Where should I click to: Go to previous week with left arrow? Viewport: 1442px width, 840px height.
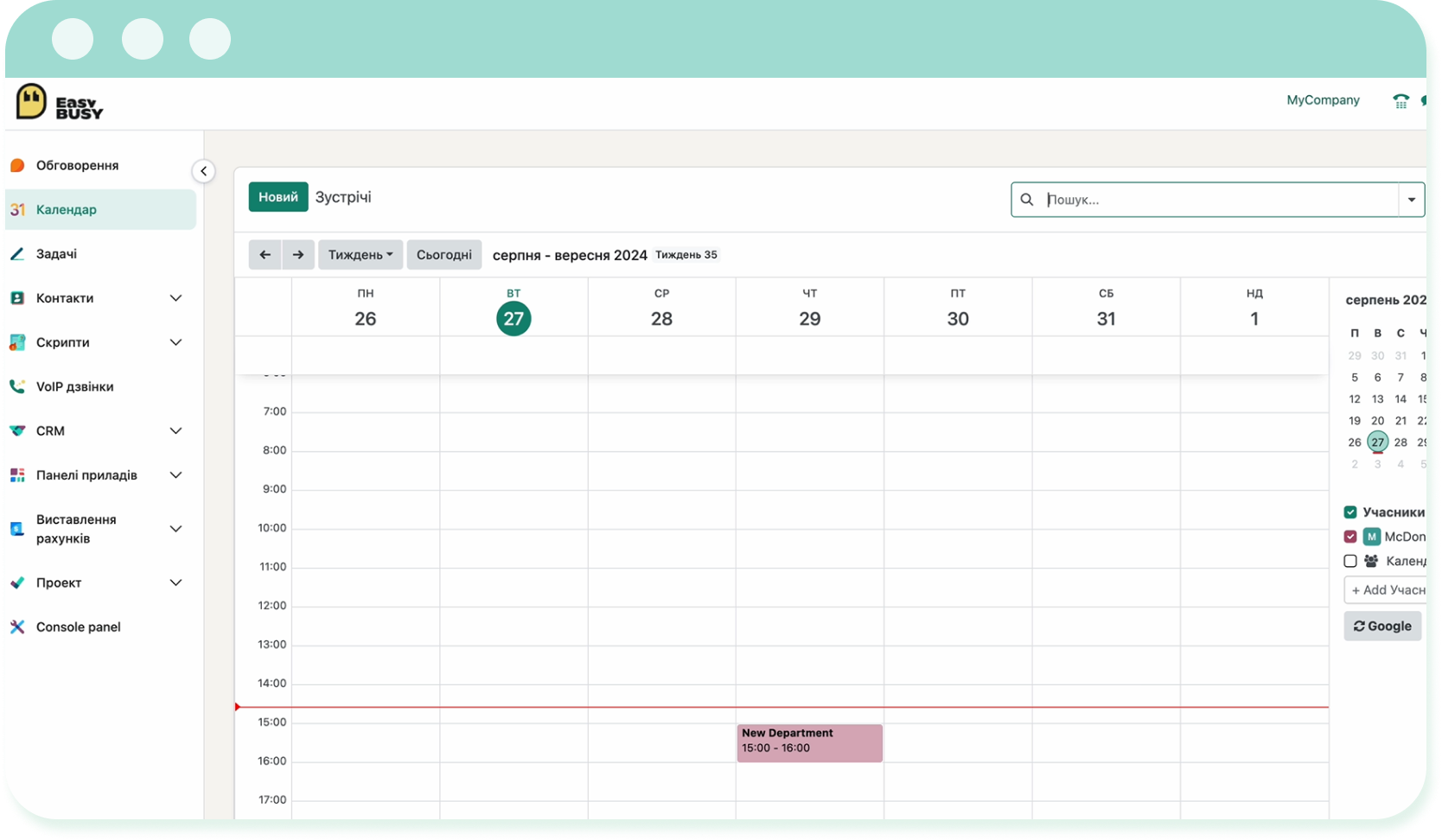265,254
